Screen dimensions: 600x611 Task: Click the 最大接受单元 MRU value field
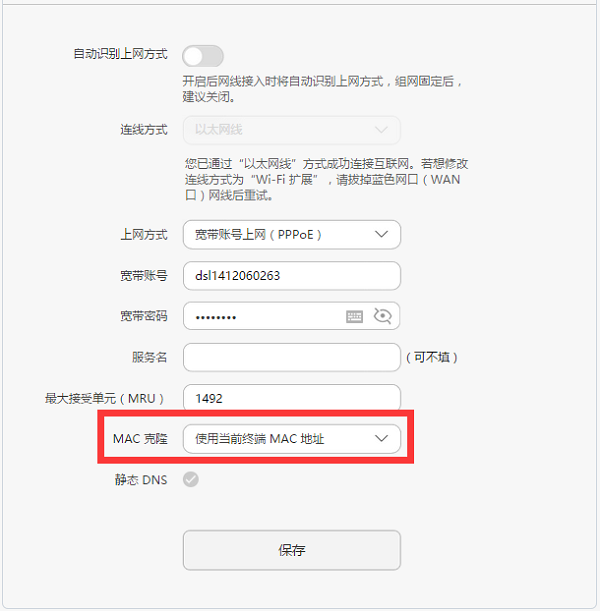[291, 397]
